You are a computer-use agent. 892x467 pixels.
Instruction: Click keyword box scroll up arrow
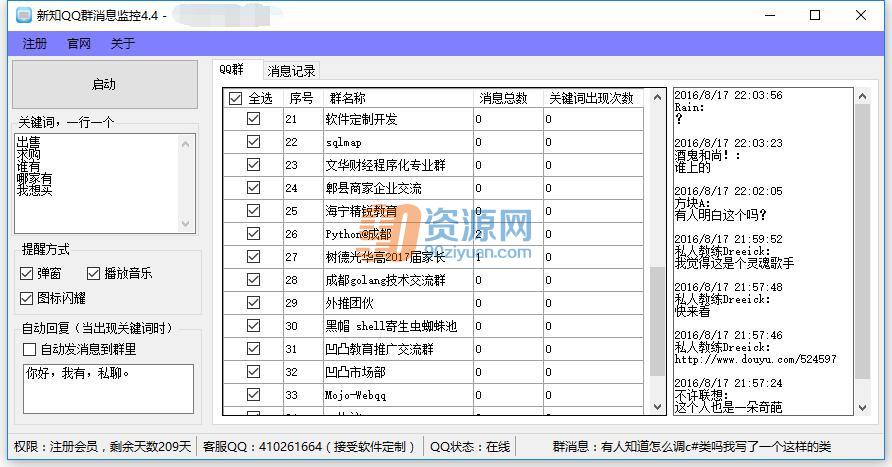[186, 144]
